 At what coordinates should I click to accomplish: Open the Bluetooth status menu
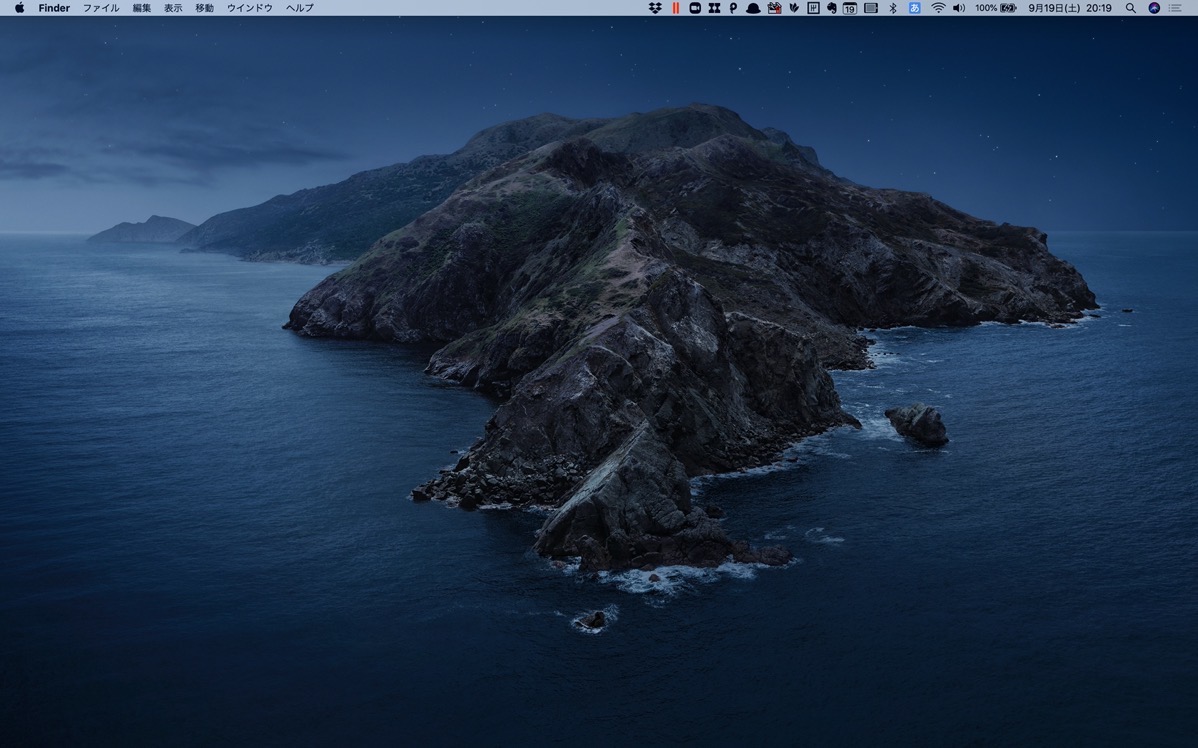892,8
